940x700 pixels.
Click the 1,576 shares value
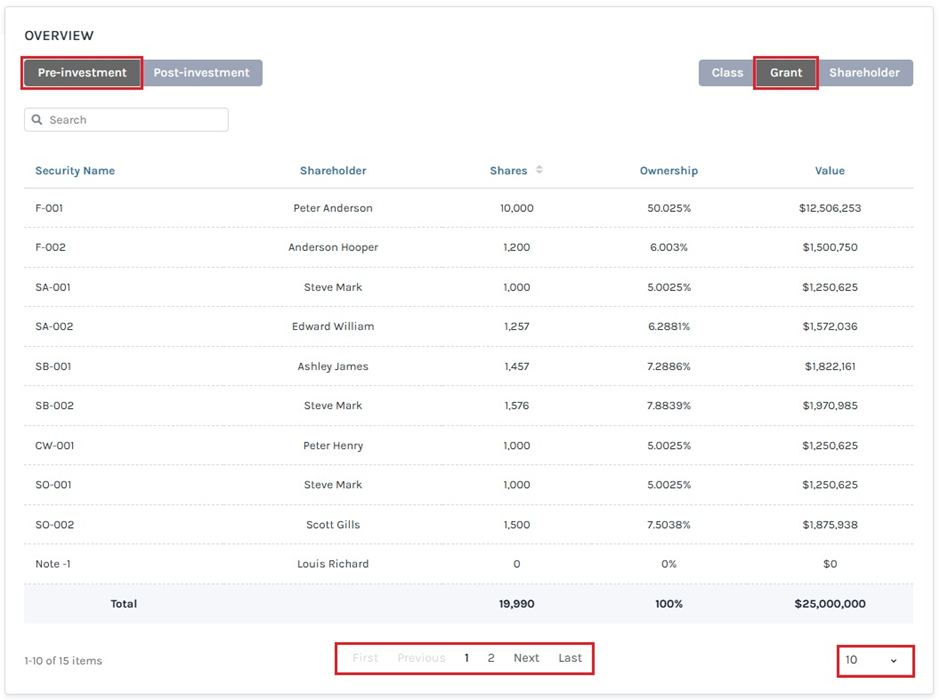(x=517, y=405)
